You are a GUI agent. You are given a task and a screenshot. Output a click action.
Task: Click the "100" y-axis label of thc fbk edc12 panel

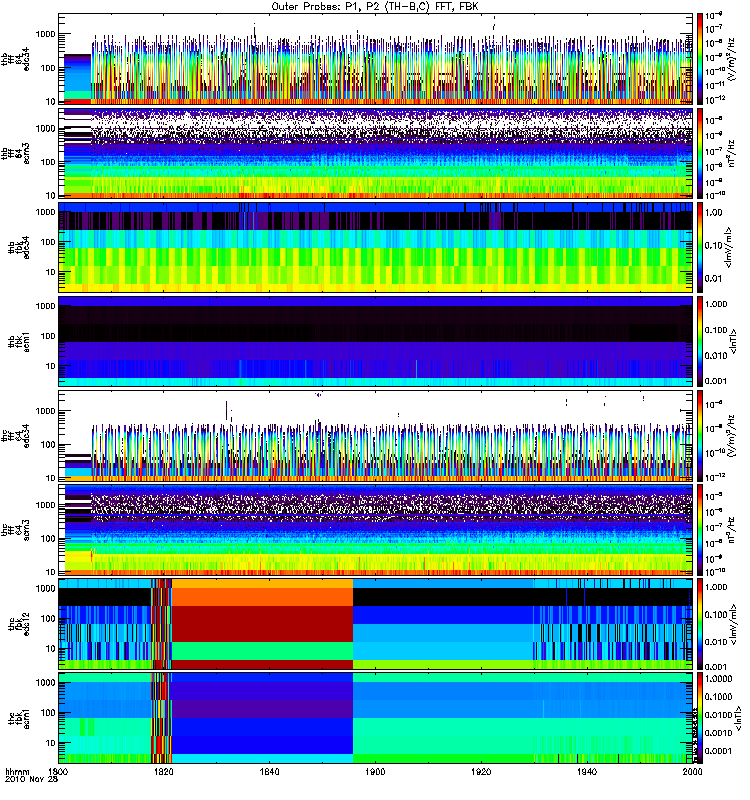coord(48,619)
